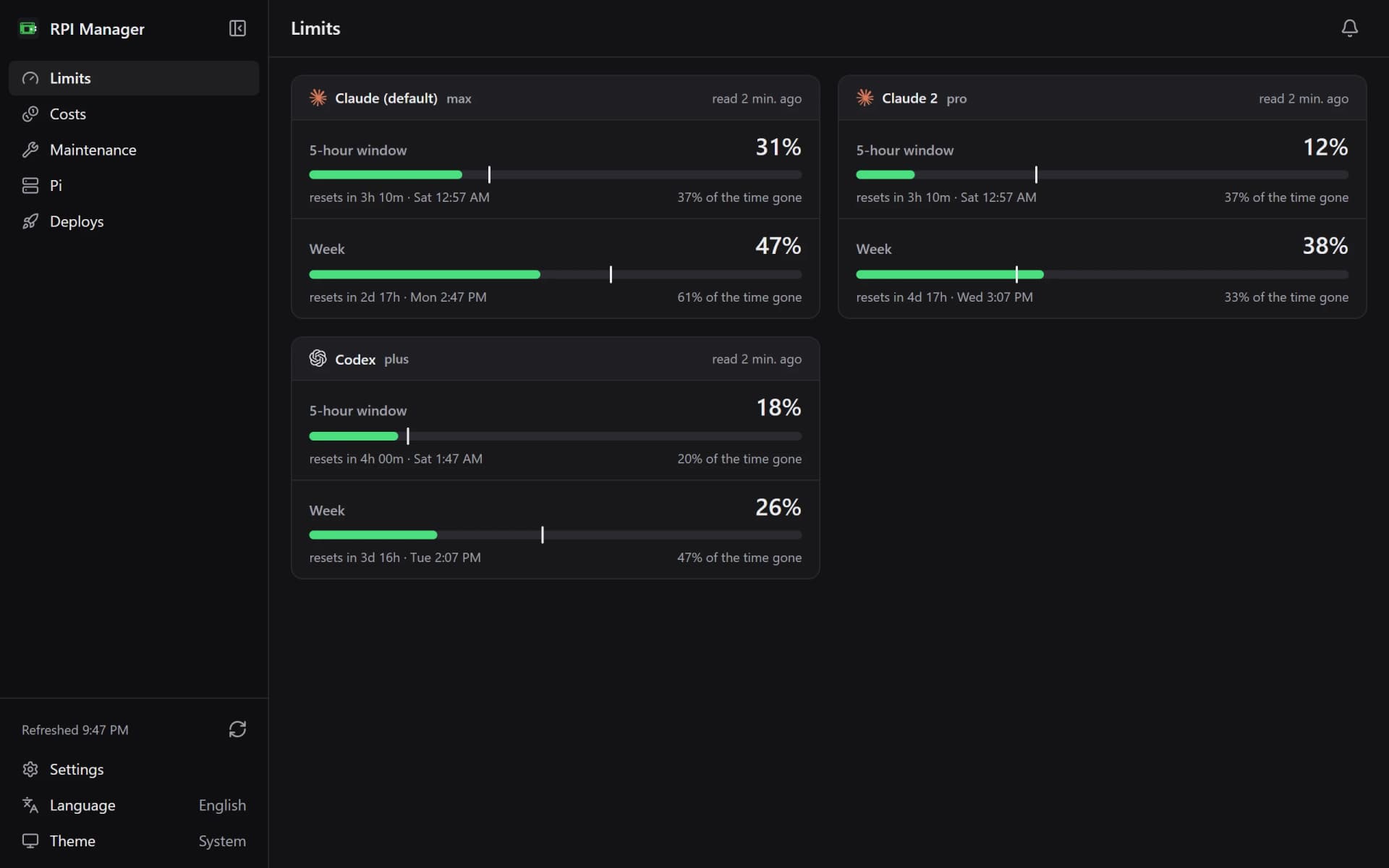1389x868 pixels.
Task: Click the Claude 2 starburst icon
Action: coord(865,98)
